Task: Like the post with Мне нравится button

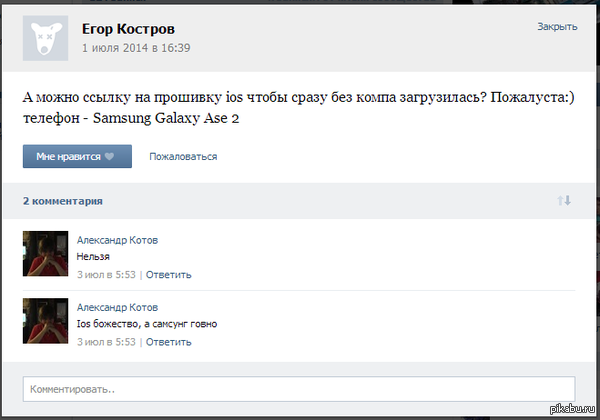Action: 77,156
